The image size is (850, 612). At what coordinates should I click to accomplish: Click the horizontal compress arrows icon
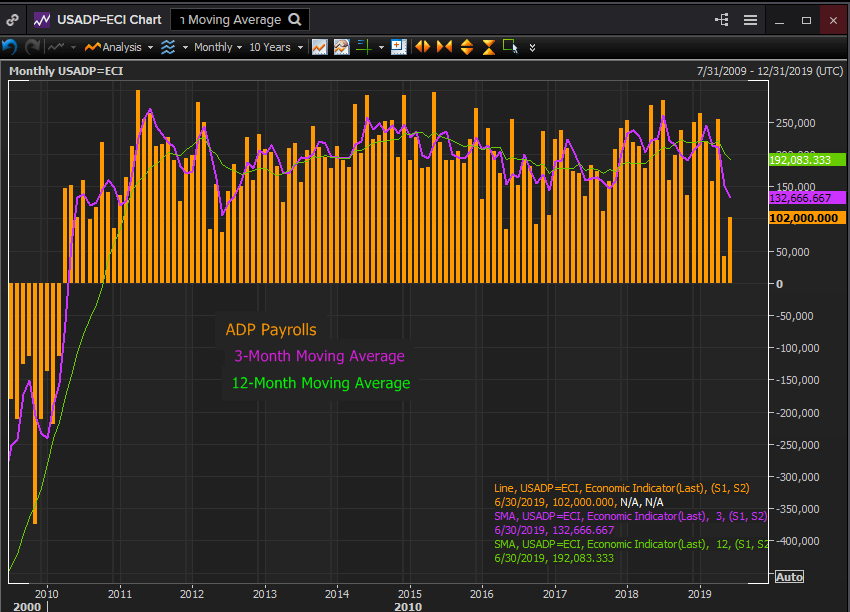[445, 47]
